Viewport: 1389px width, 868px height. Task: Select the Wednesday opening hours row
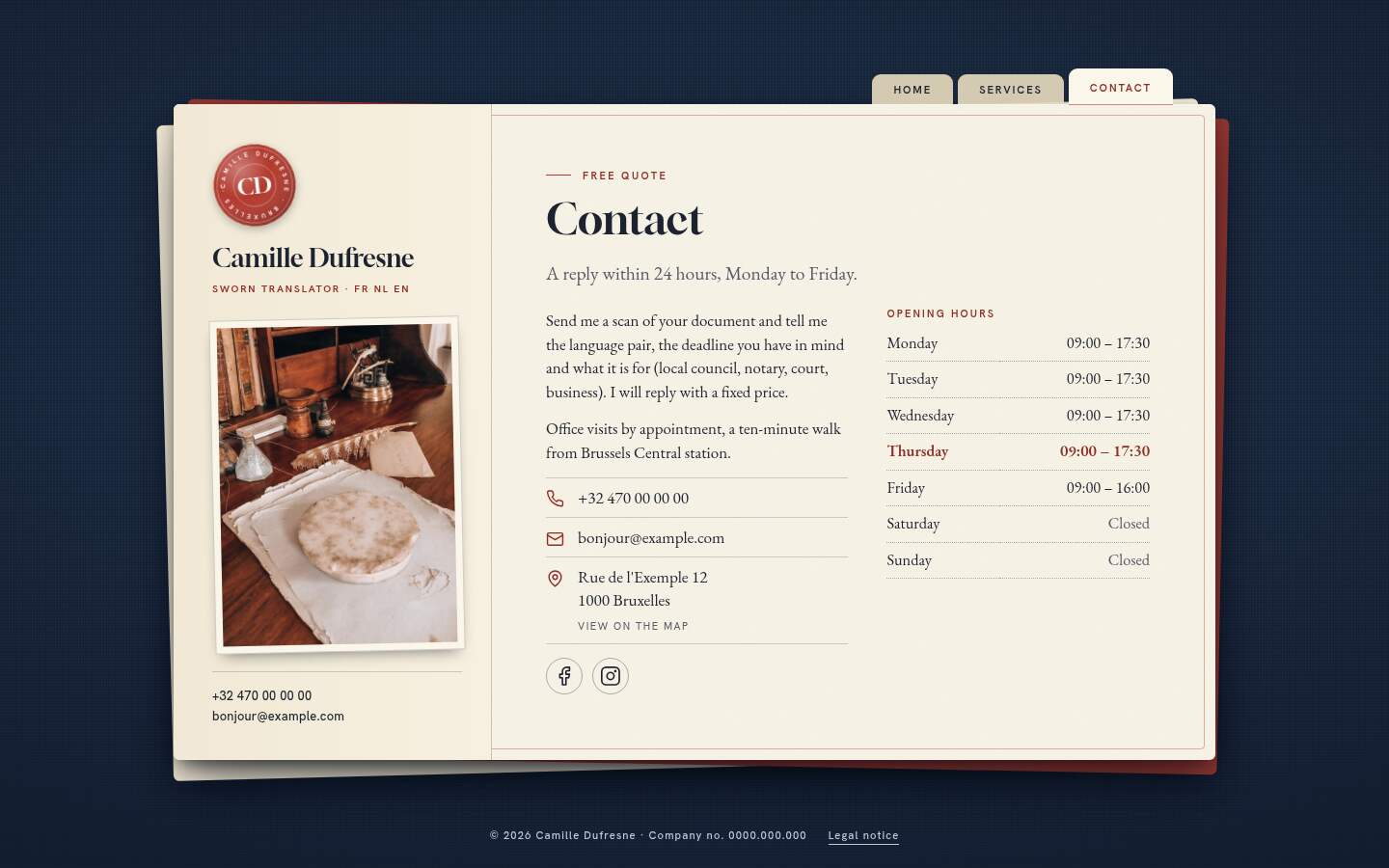click(1018, 416)
